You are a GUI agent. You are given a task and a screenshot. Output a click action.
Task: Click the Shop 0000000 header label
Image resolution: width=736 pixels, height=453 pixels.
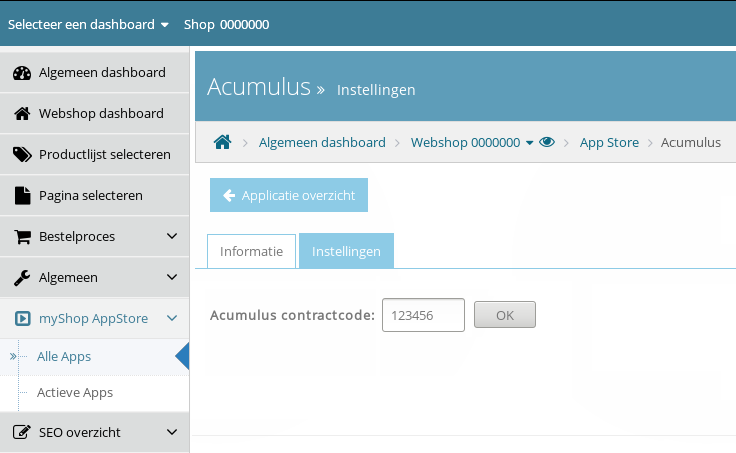click(x=226, y=24)
